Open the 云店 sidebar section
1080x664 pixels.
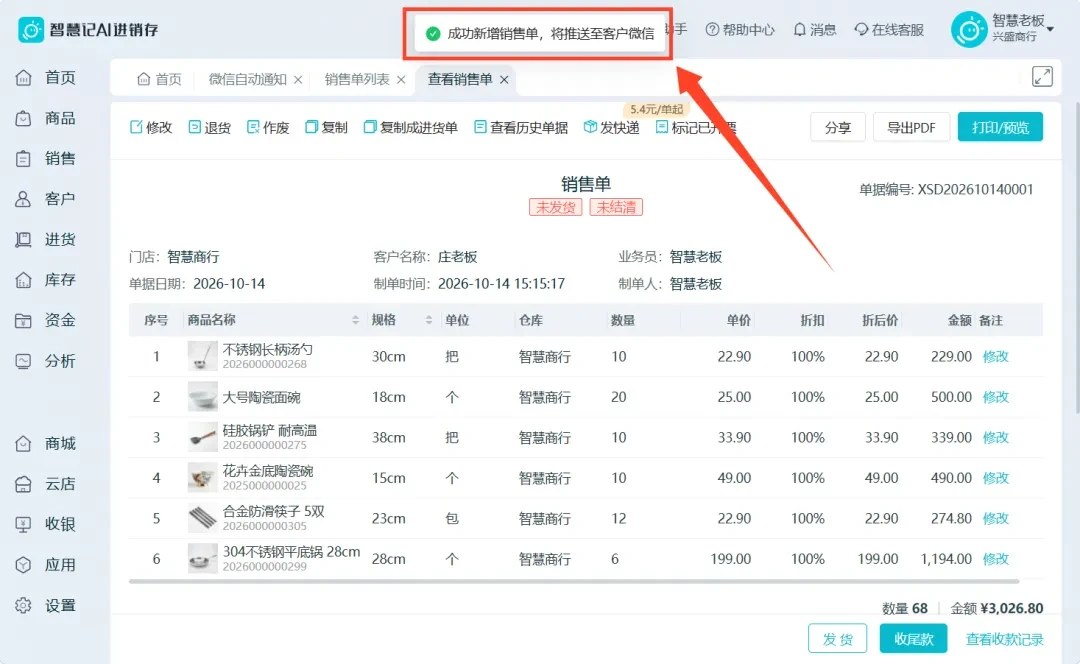pos(45,484)
